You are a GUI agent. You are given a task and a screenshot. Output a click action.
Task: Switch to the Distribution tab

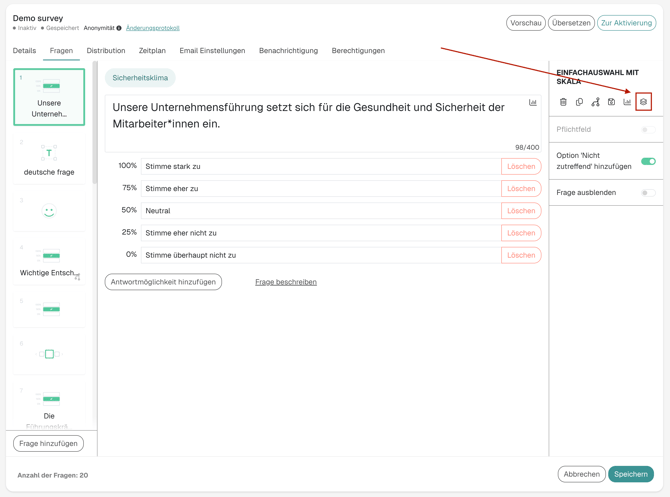(x=106, y=51)
